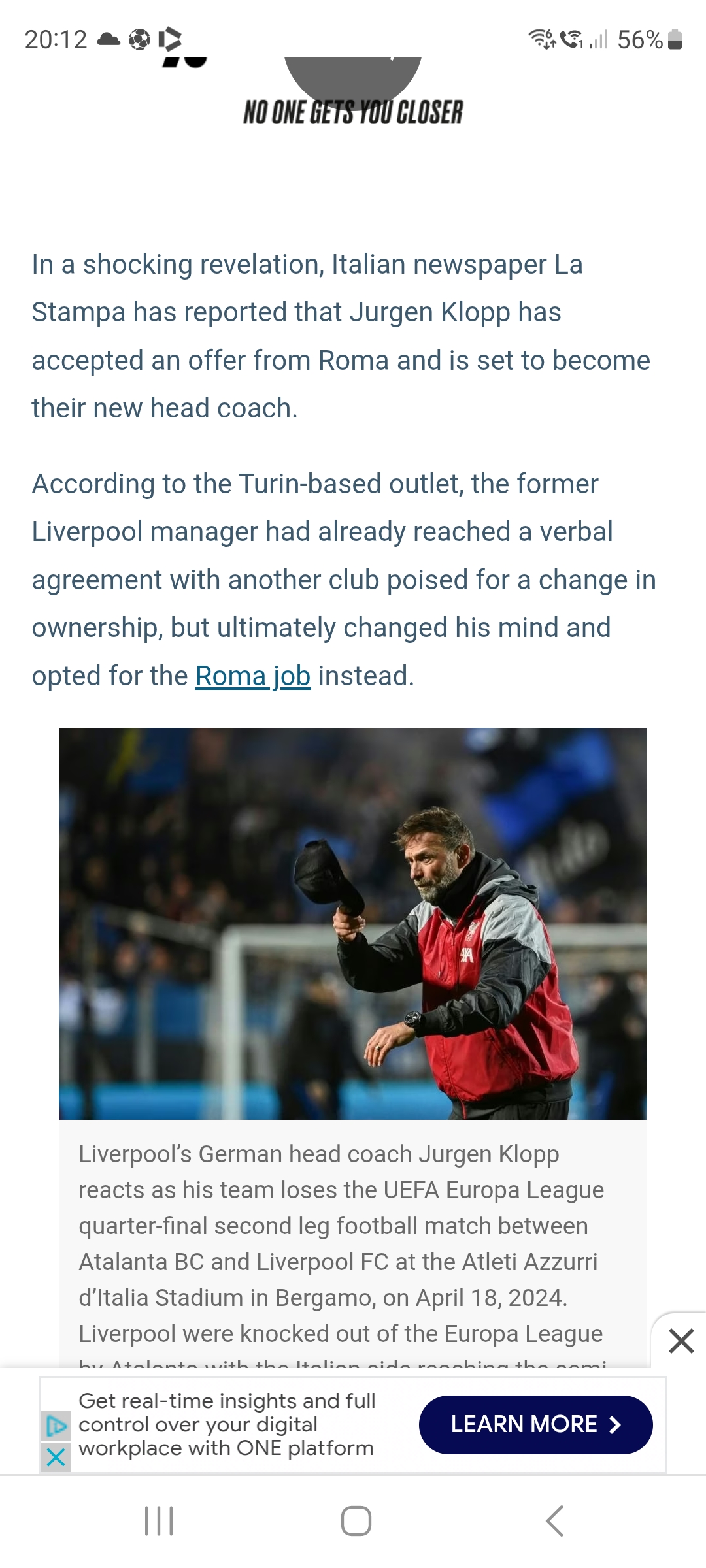The width and height of the screenshot is (706, 1568).
Task: Tap the Wi-Fi calling phone icon
Action: (571, 40)
